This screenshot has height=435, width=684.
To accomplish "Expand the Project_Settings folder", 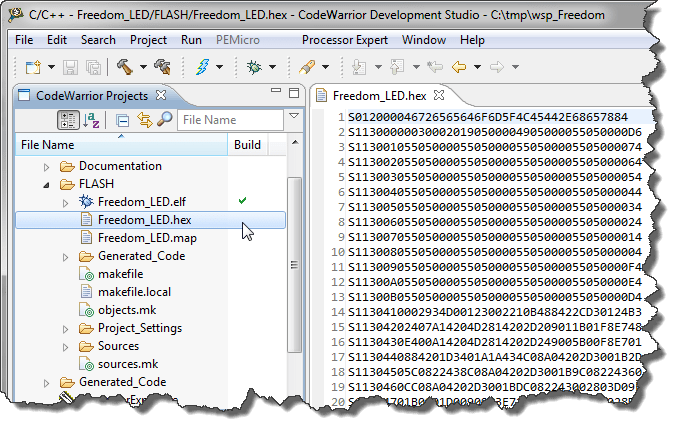I will click(x=65, y=329).
